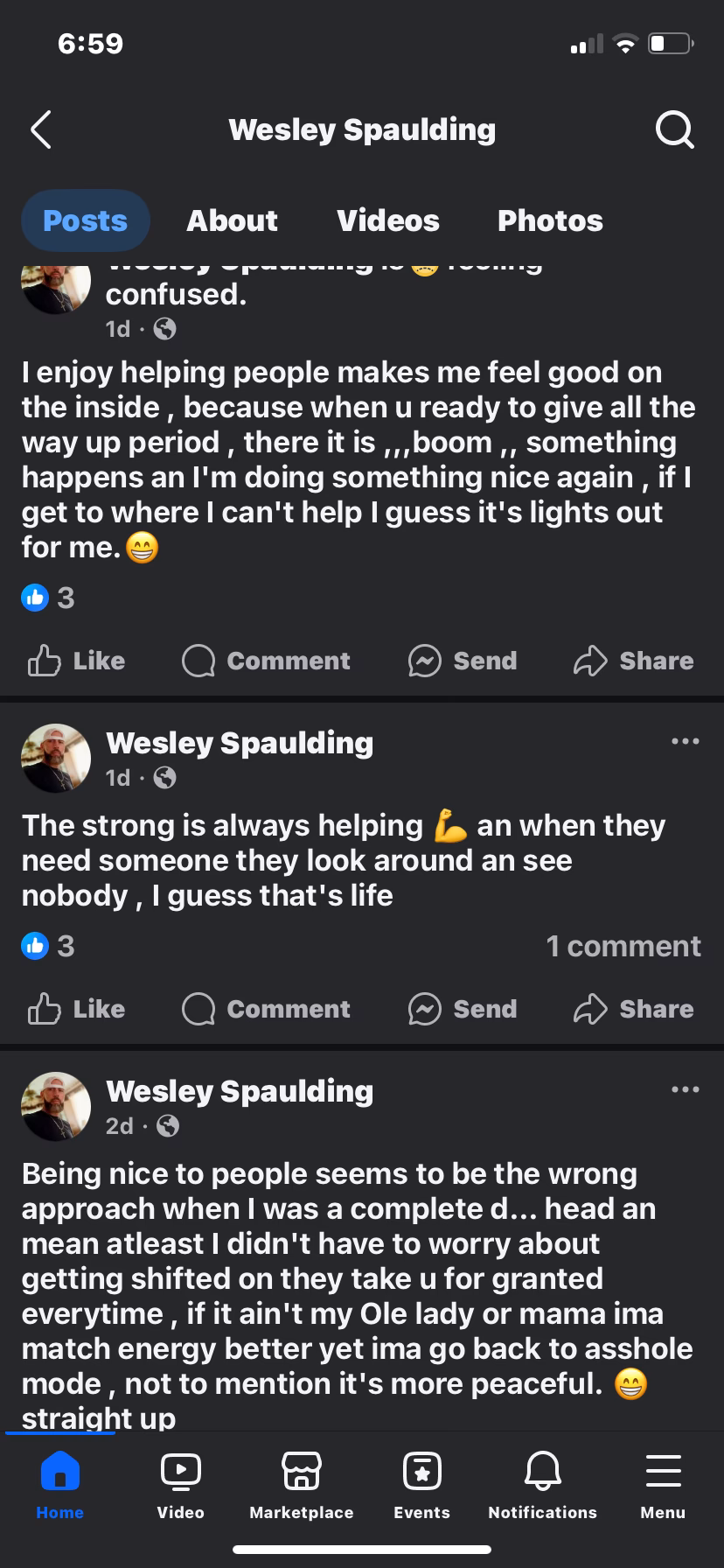The height and width of the screenshot is (1568, 724).
Task: Share the 'feeling confused' post
Action: (633, 661)
